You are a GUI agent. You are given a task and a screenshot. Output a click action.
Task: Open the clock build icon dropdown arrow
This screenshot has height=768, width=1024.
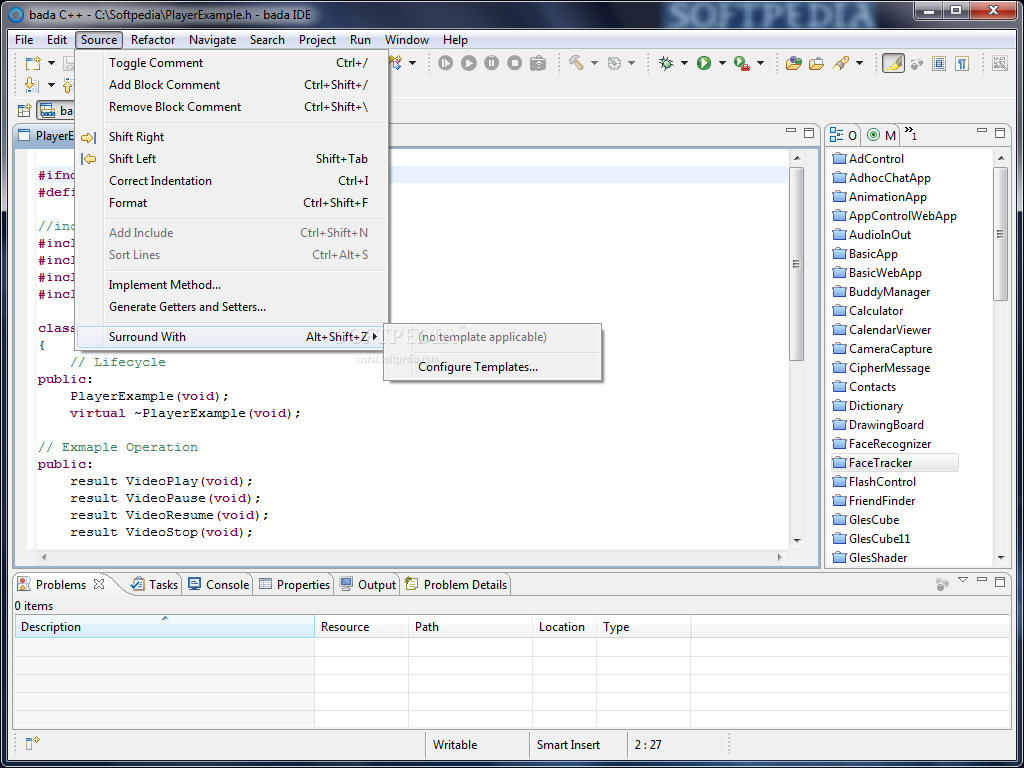[632, 63]
